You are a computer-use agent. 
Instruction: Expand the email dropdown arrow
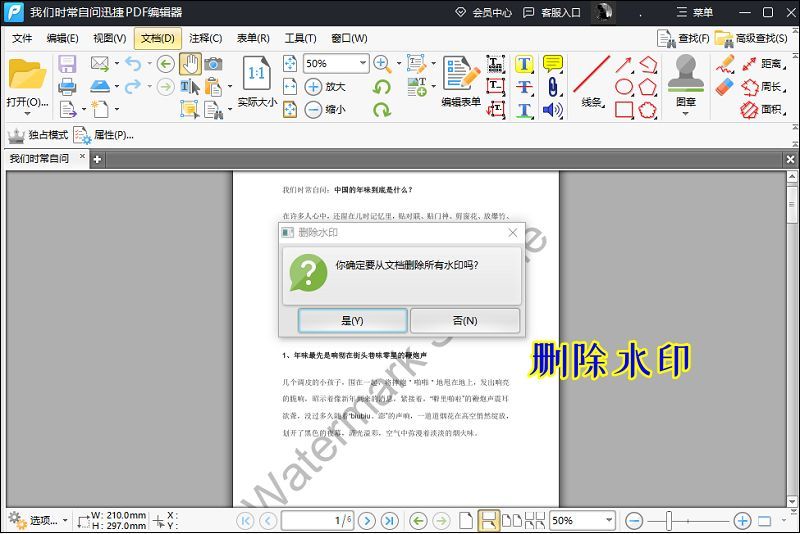[117, 64]
